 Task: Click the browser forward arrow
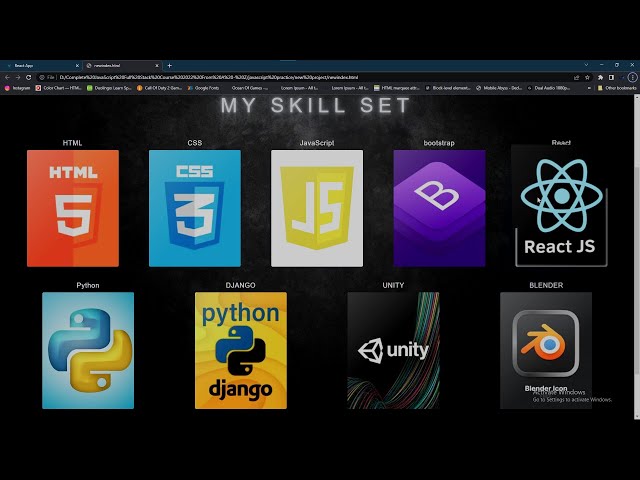tap(18, 77)
